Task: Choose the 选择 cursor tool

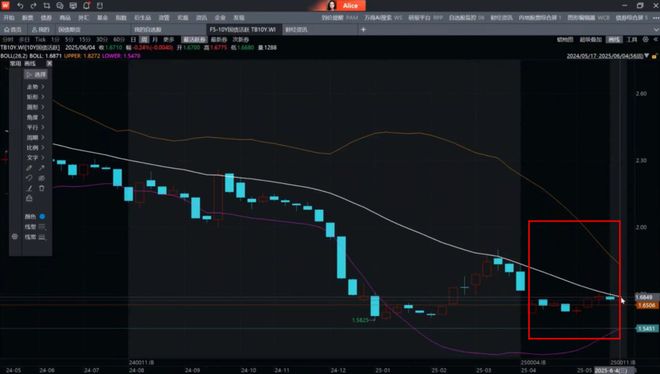Action: [x=36, y=74]
